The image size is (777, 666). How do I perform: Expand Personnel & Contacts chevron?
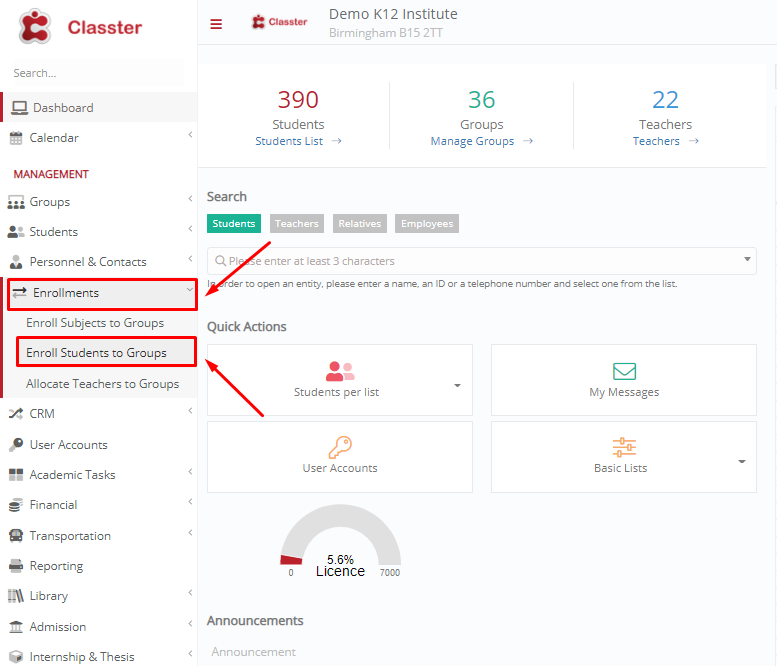190,259
